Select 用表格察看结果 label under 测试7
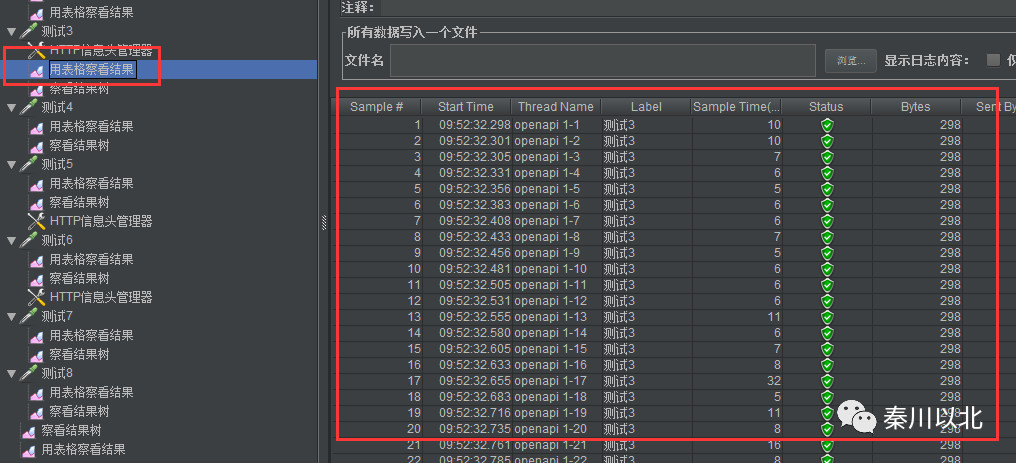The width and height of the screenshot is (1016, 463). (x=92, y=335)
